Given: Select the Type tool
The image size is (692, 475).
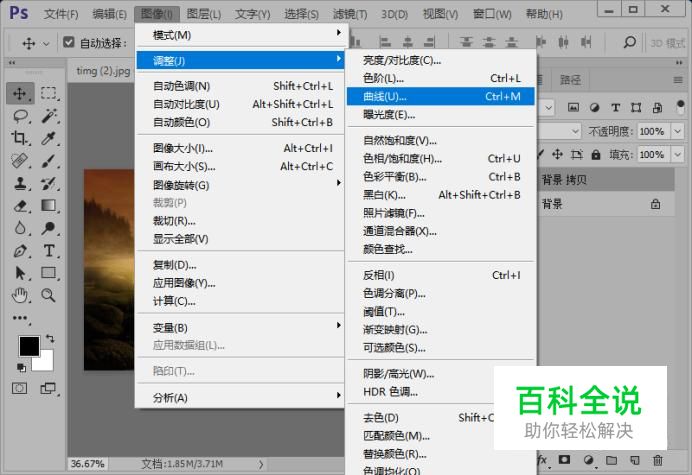Looking at the screenshot, I should [49, 251].
